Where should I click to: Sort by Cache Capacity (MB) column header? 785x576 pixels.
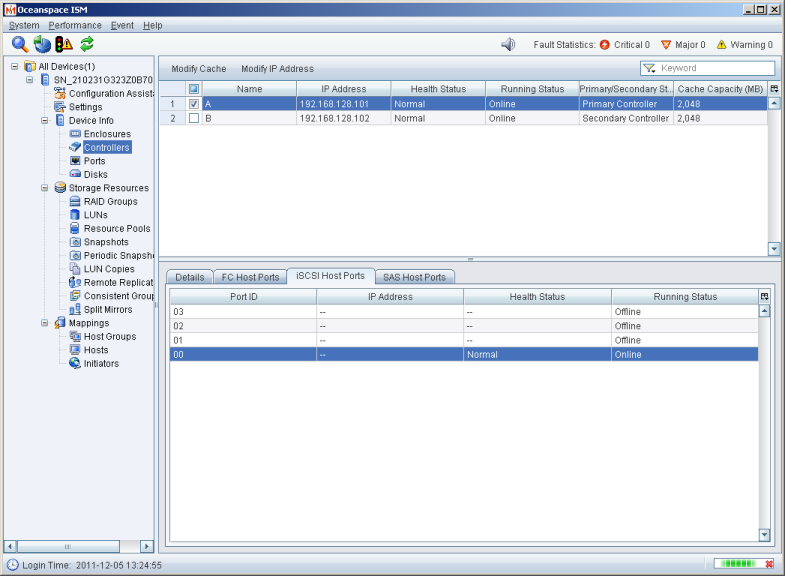(x=720, y=89)
